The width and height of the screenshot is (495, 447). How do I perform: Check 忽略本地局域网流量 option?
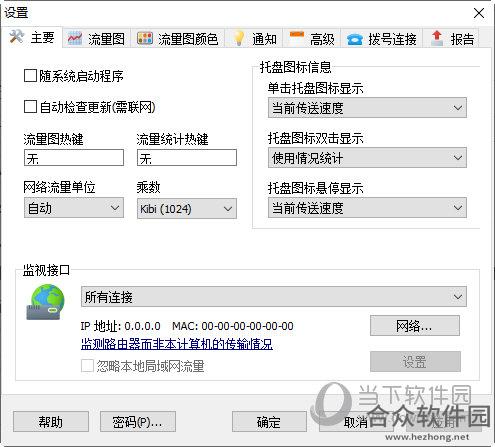pos(87,366)
